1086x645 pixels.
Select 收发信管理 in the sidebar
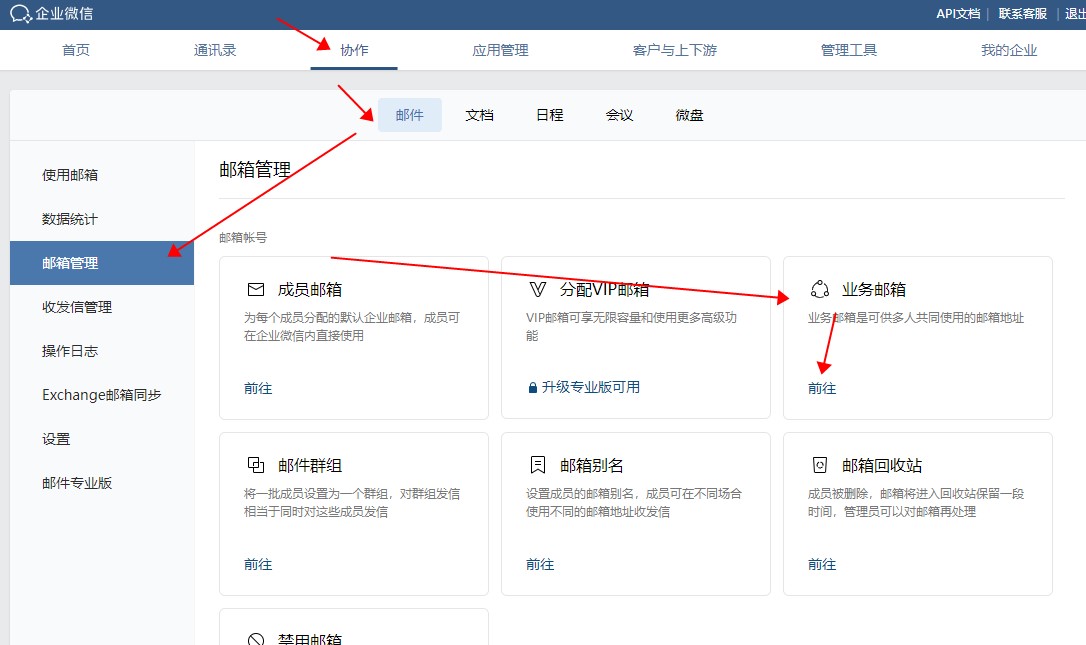point(77,307)
